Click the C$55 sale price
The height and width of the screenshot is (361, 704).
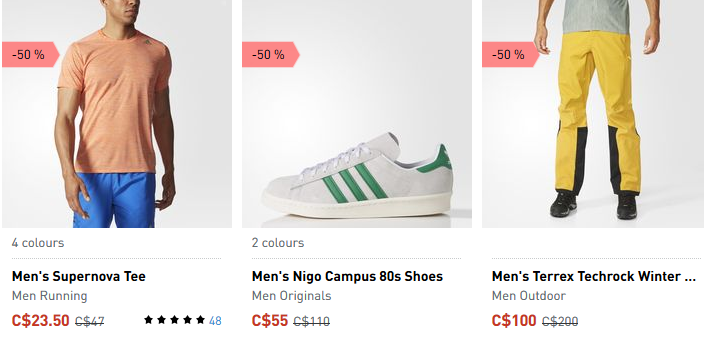[270, 321]
